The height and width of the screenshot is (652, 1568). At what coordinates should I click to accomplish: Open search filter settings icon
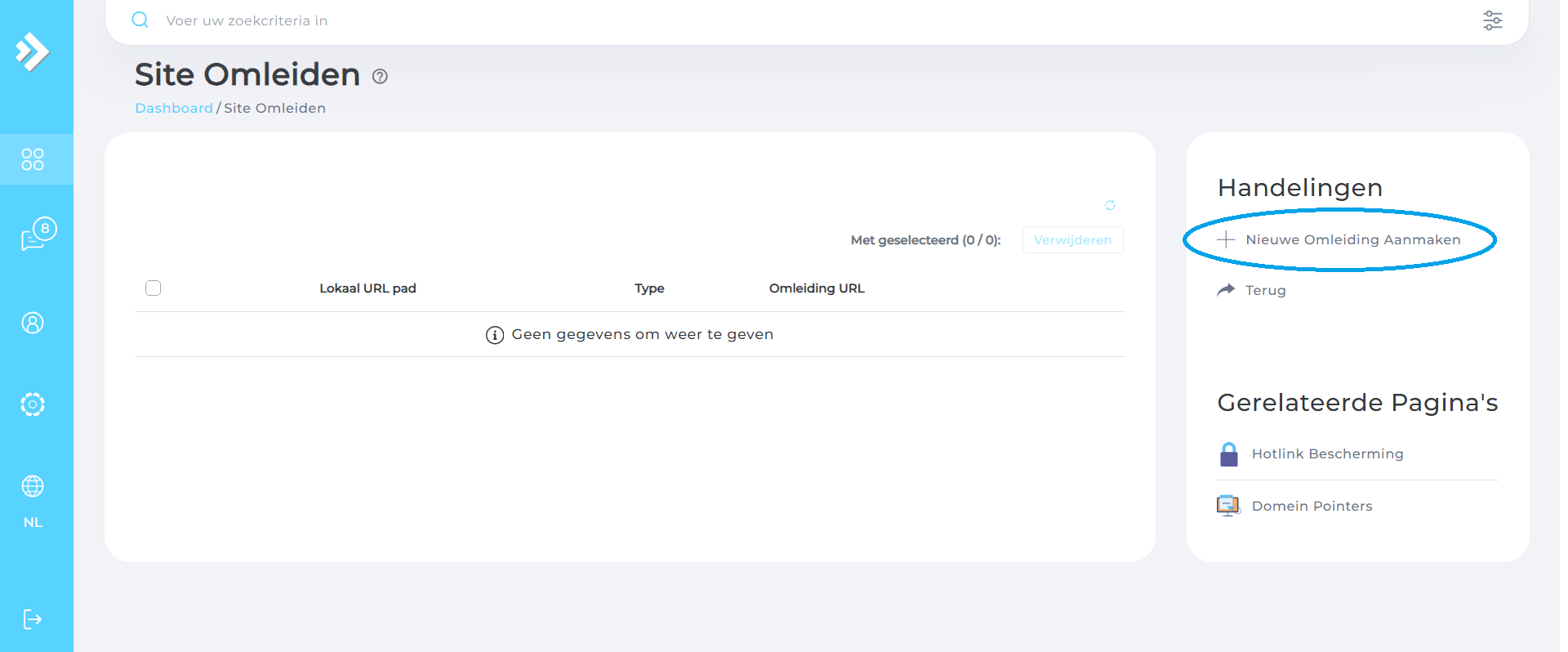pos(1492,20)
